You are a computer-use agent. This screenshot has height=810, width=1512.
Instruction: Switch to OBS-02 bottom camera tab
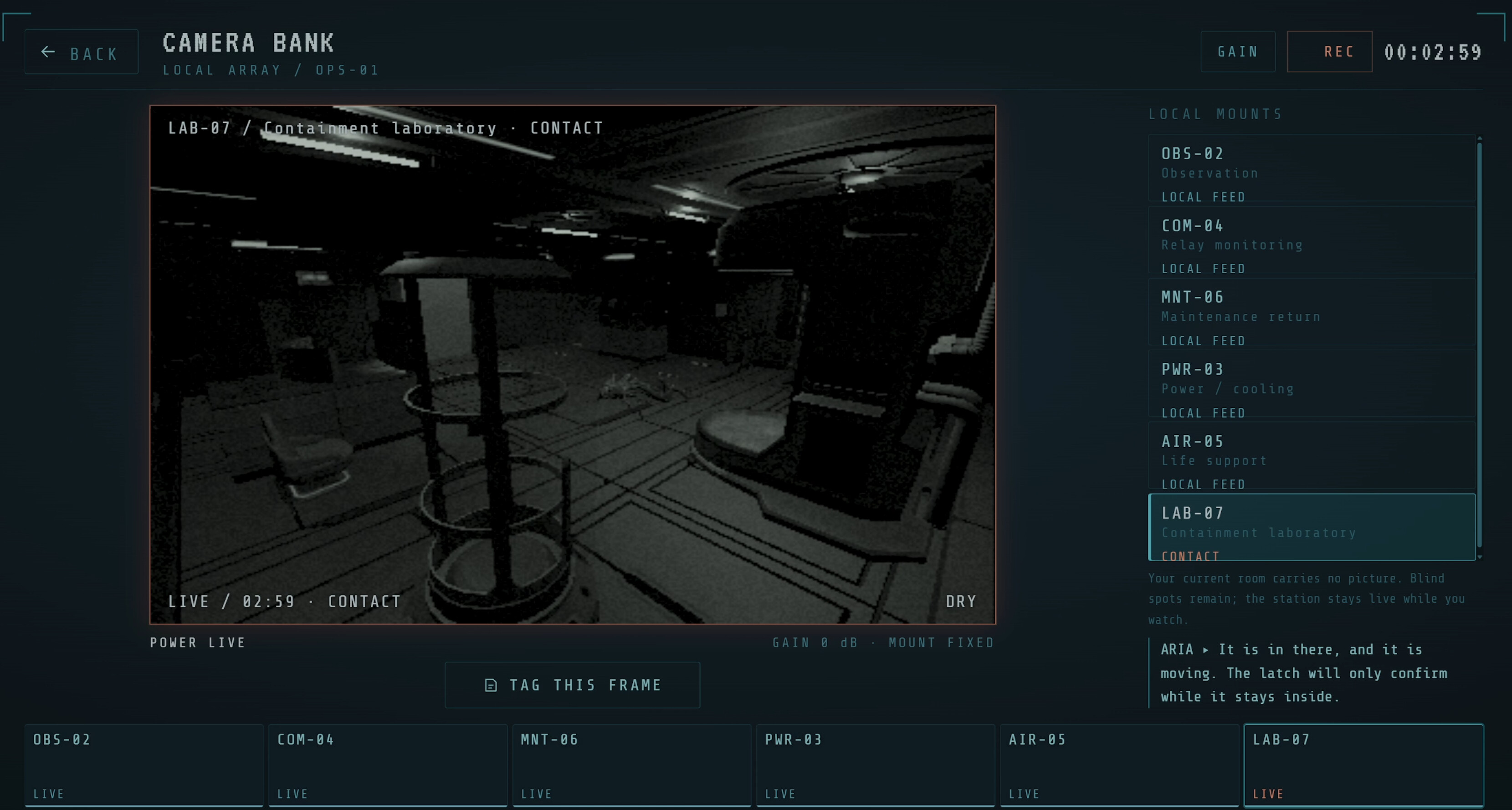coord(144,765)
